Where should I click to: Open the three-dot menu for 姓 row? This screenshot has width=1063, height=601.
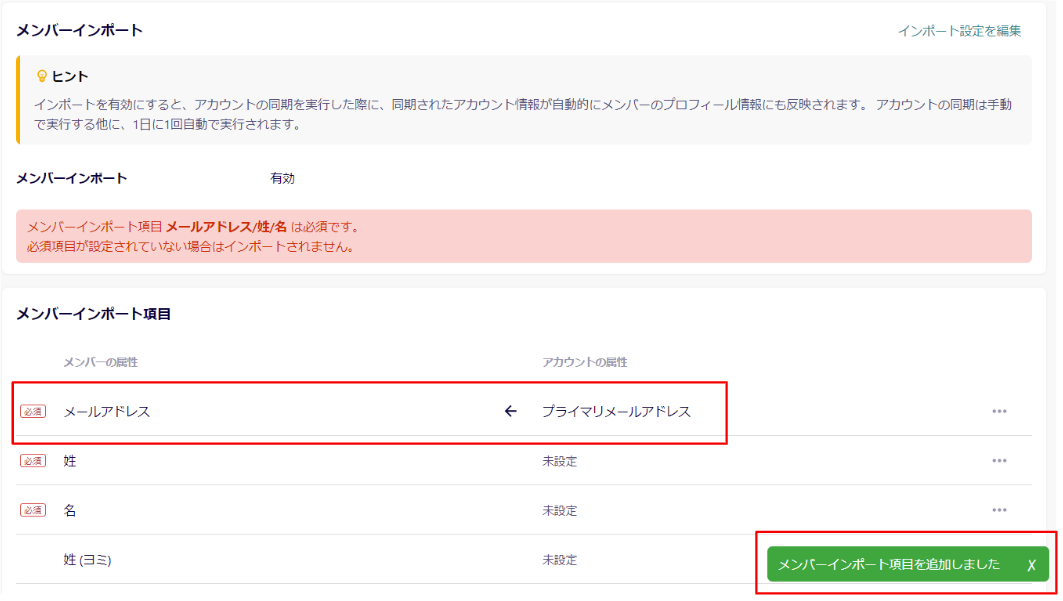point(999,461)
